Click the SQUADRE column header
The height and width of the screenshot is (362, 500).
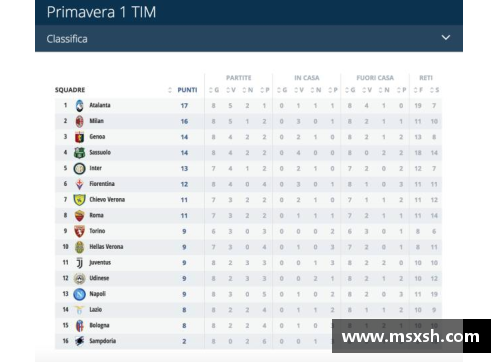tap(70, 90)
